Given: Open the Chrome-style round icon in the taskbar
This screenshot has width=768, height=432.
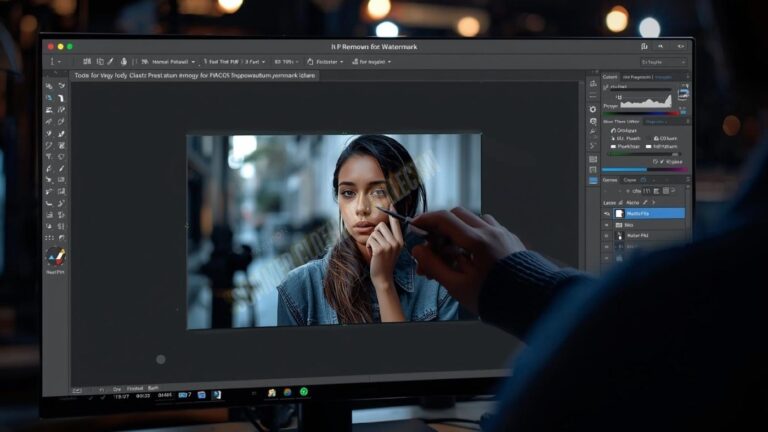Looking at the screenshot, I should [288, 392].
